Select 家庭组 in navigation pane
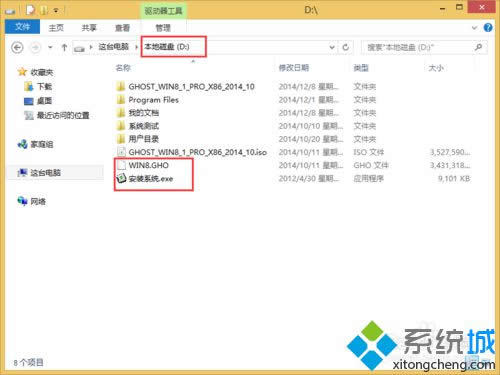 click(41, 144)
